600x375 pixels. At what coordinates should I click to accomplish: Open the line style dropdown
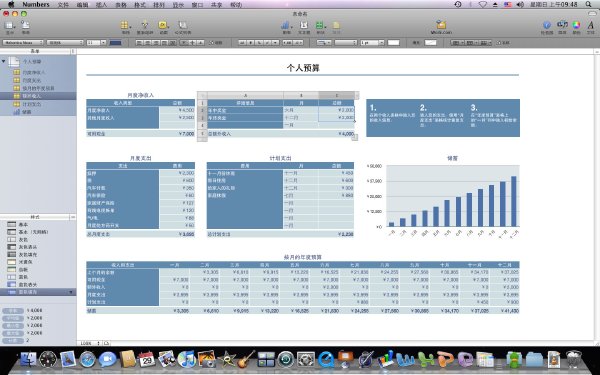[346, 43]
